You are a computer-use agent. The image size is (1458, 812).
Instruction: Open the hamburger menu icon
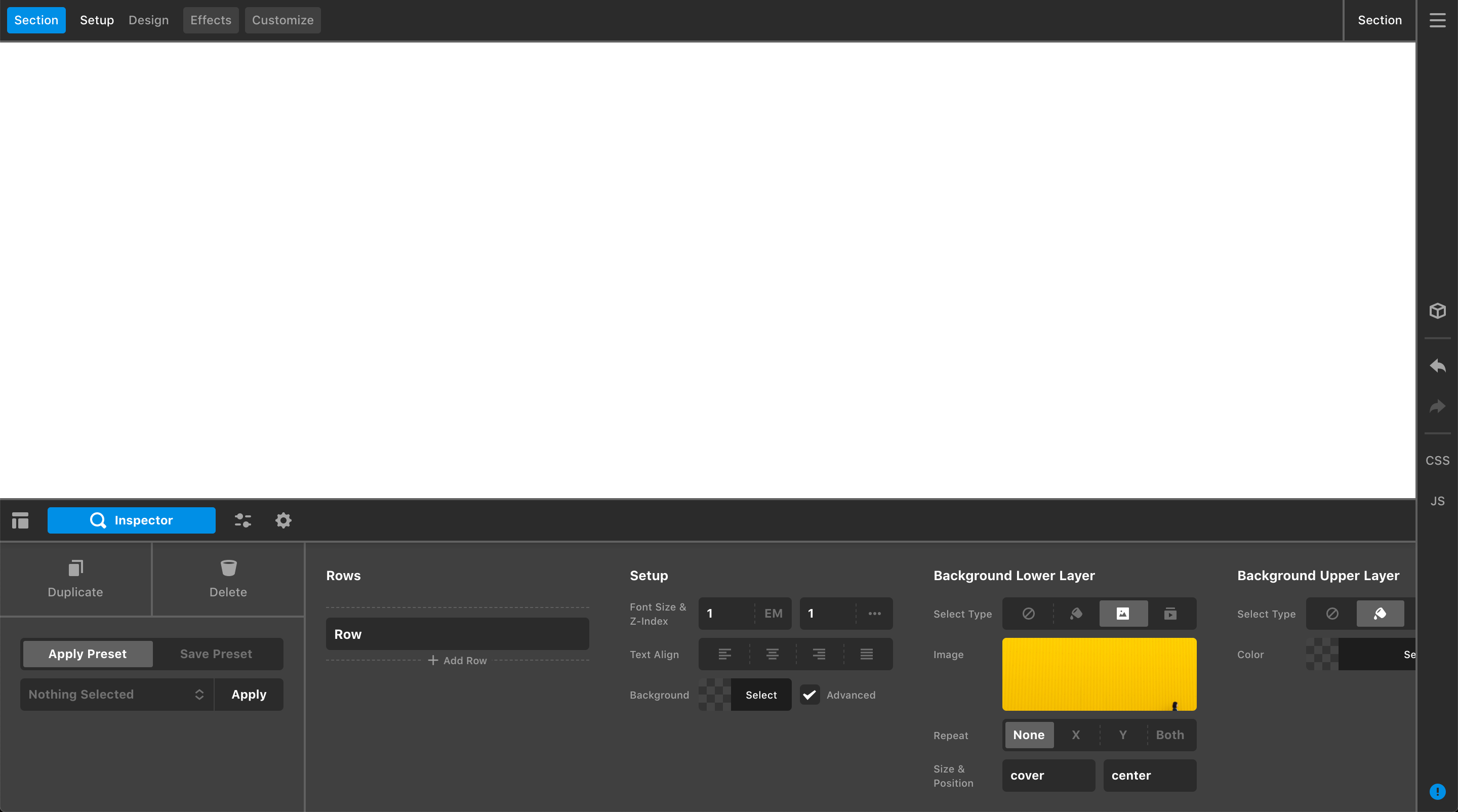(x=1437, y=20)
